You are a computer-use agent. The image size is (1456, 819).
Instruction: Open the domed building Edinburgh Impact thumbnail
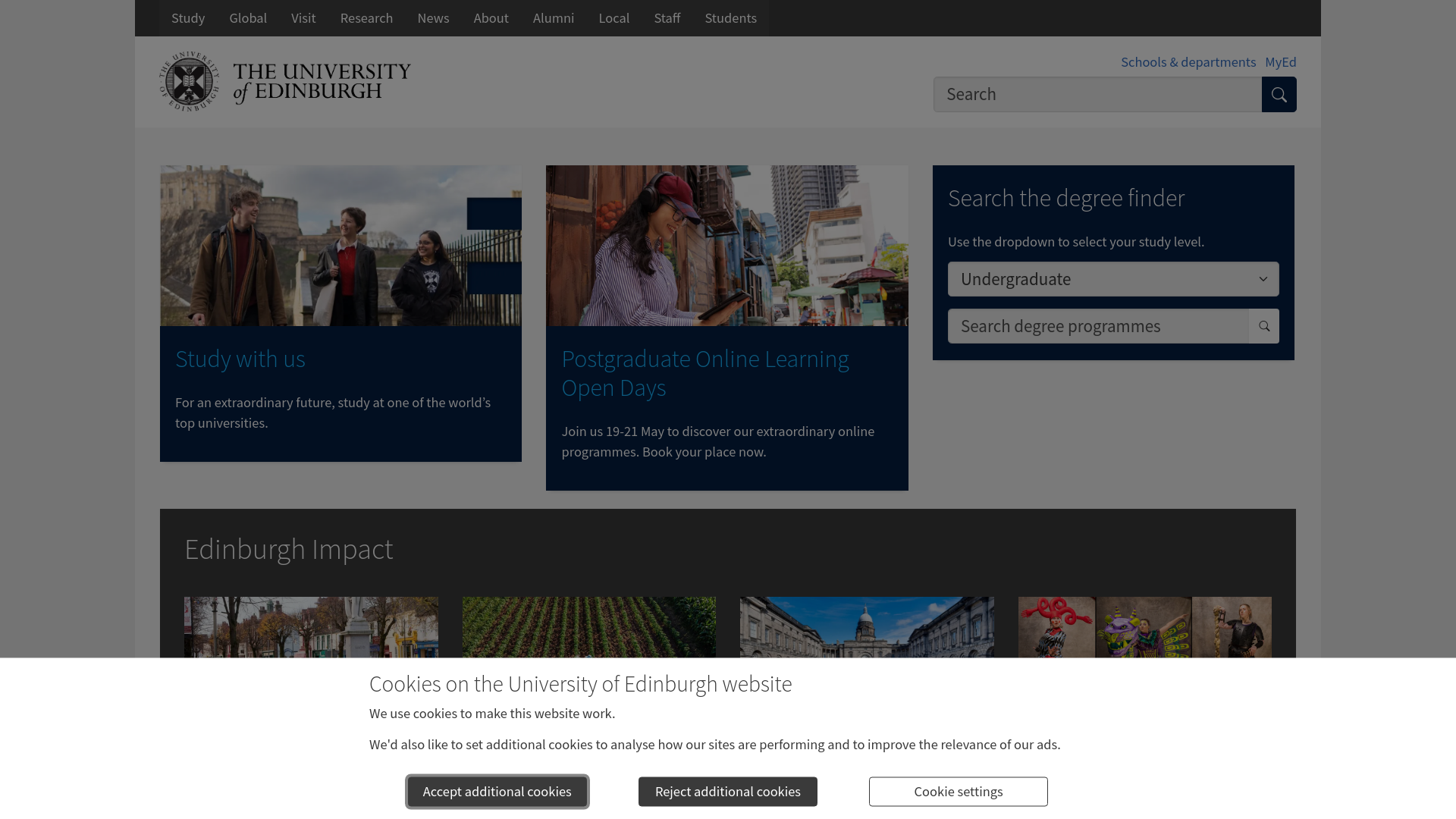(x=867, y=627)
